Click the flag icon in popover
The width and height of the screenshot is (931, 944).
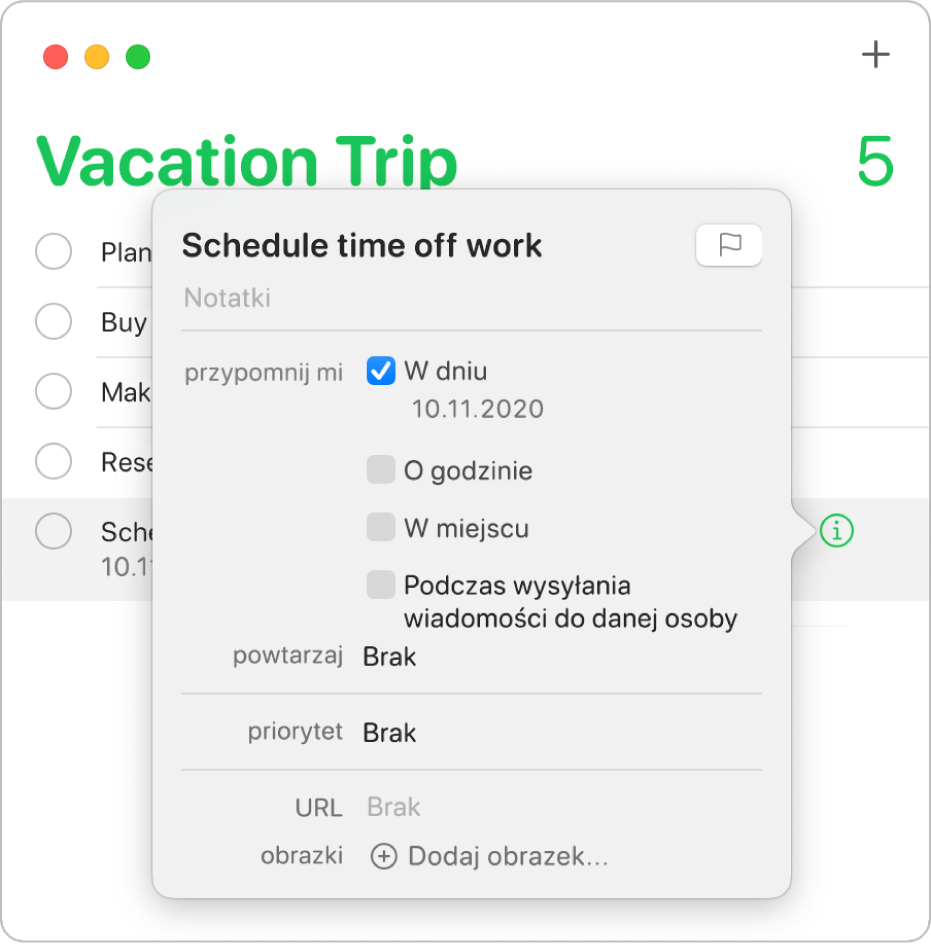(729, 245)
